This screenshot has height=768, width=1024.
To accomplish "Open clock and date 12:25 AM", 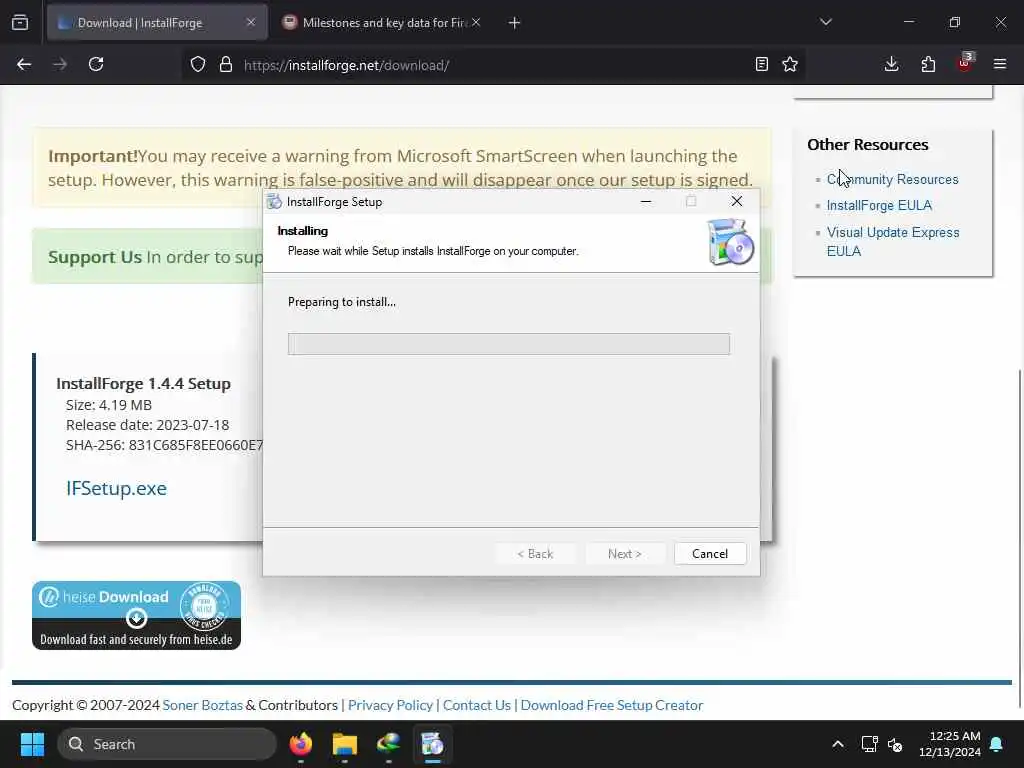I will (x=950, y=744).
